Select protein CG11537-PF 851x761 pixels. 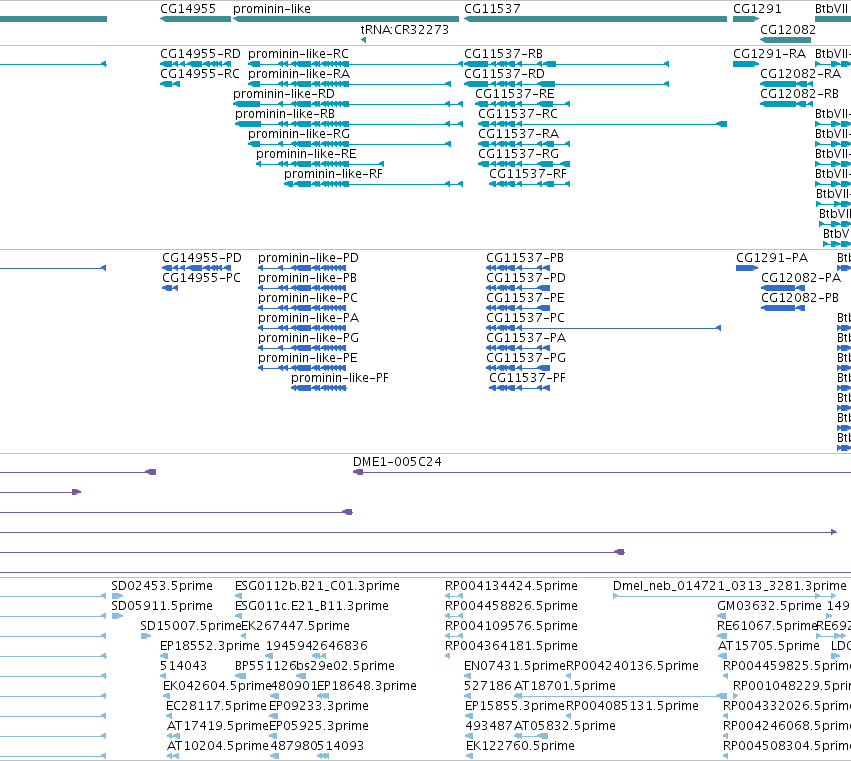pyautogui.click(x=520, y=388)
